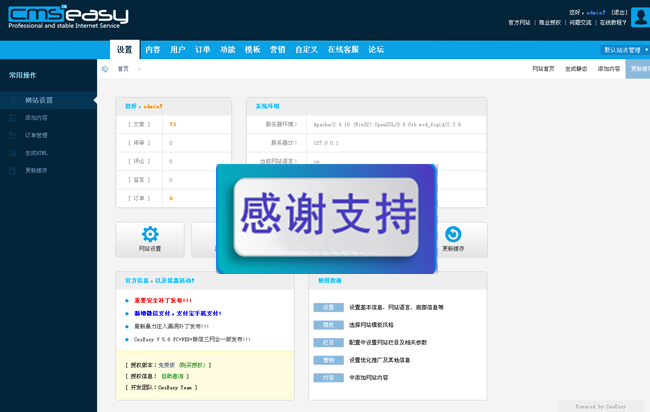Click the [退出] logout link

tap(619, 12)
